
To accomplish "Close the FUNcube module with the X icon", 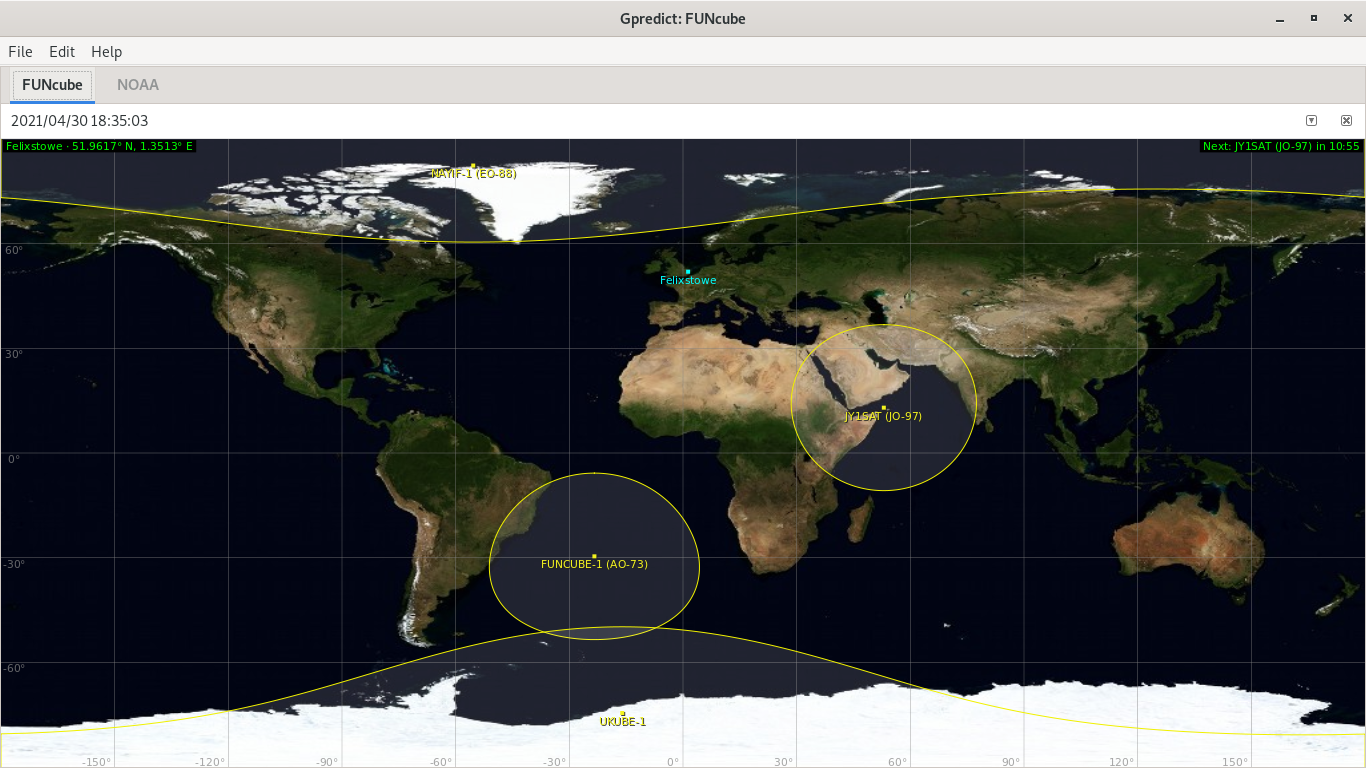I will coord(1346,120).
